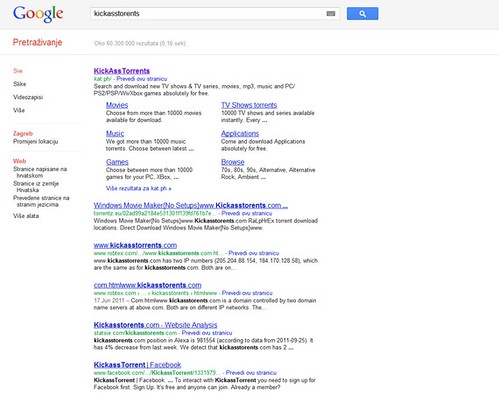Select the Sve filter in sidebar
The image size is (499, 396).
pyautogui.click(x=18, y=71)
